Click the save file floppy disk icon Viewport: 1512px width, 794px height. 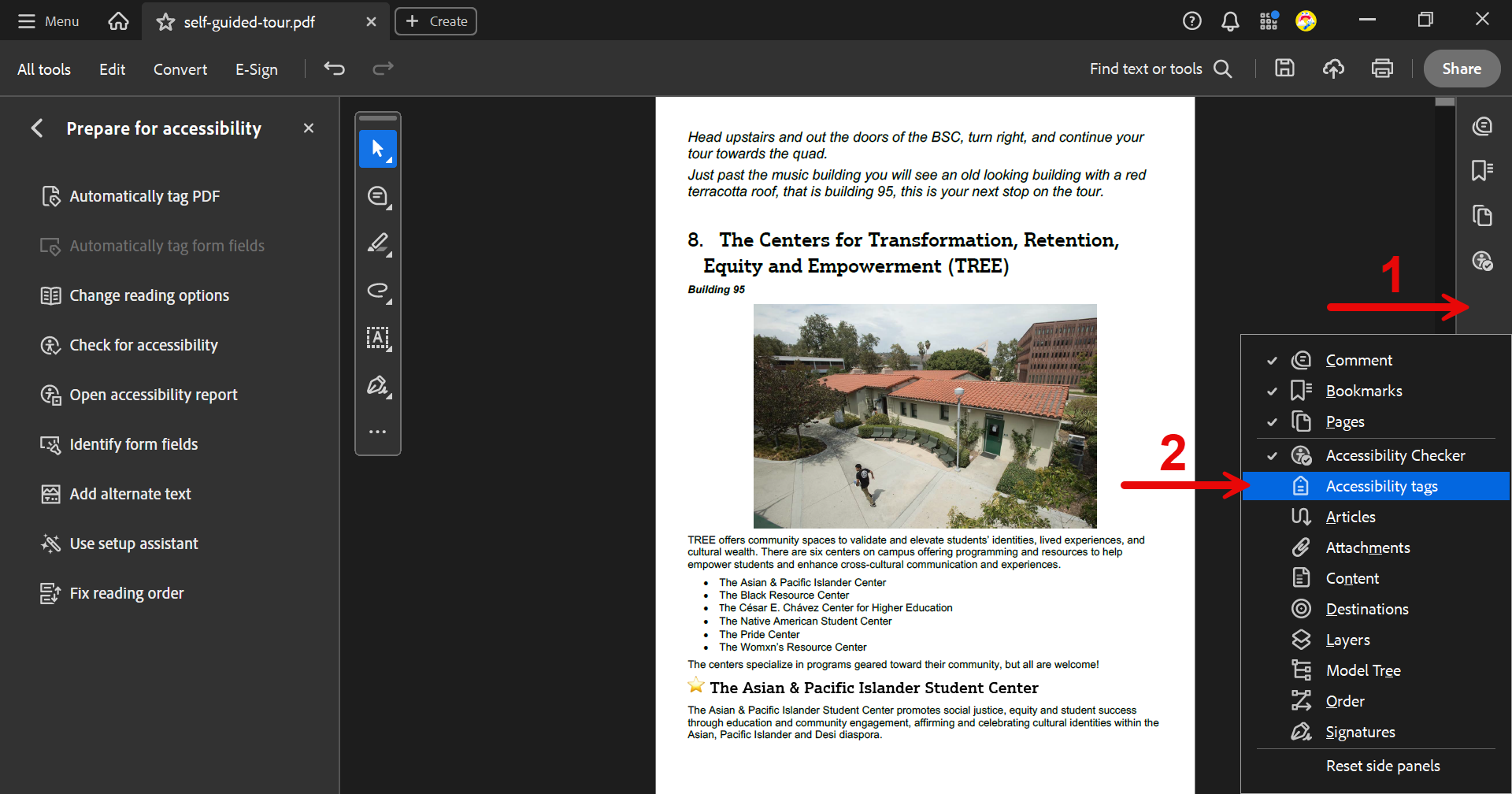tap(1284, 69)
